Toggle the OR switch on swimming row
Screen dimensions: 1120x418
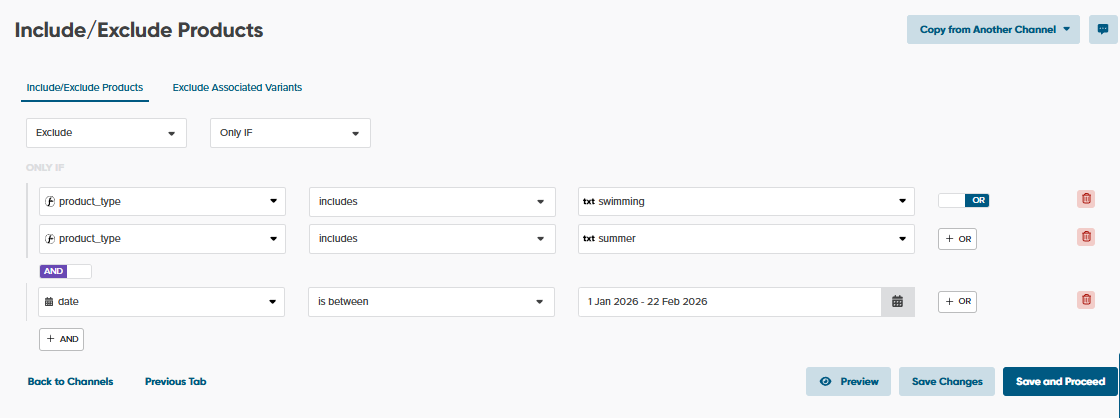tap(963, 200)
